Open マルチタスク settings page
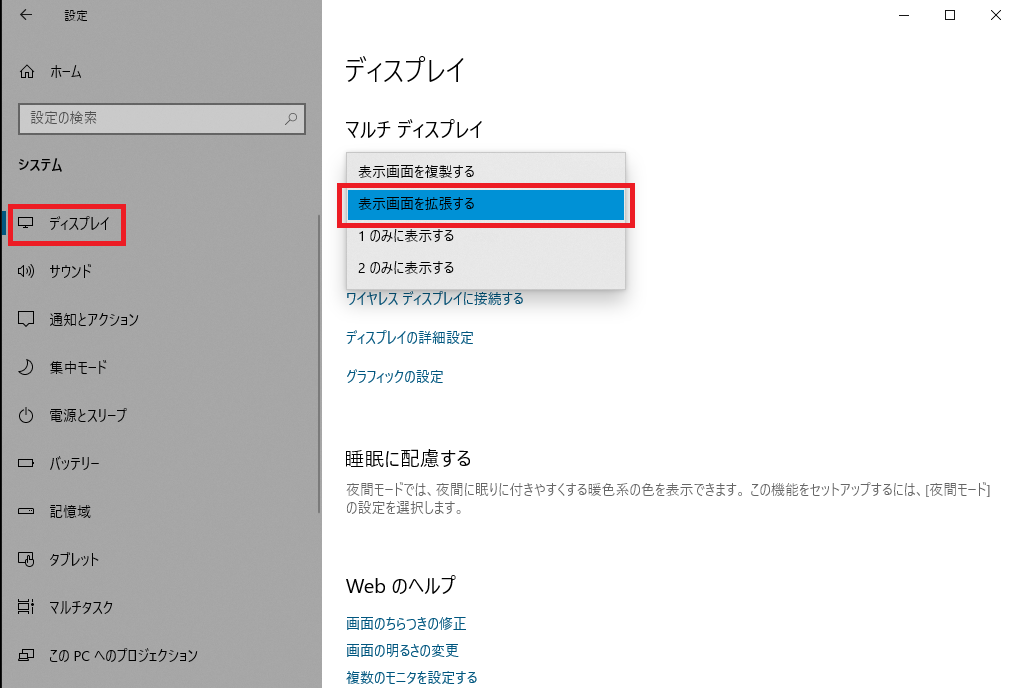The image size is (1009, 688). (81, 607)
